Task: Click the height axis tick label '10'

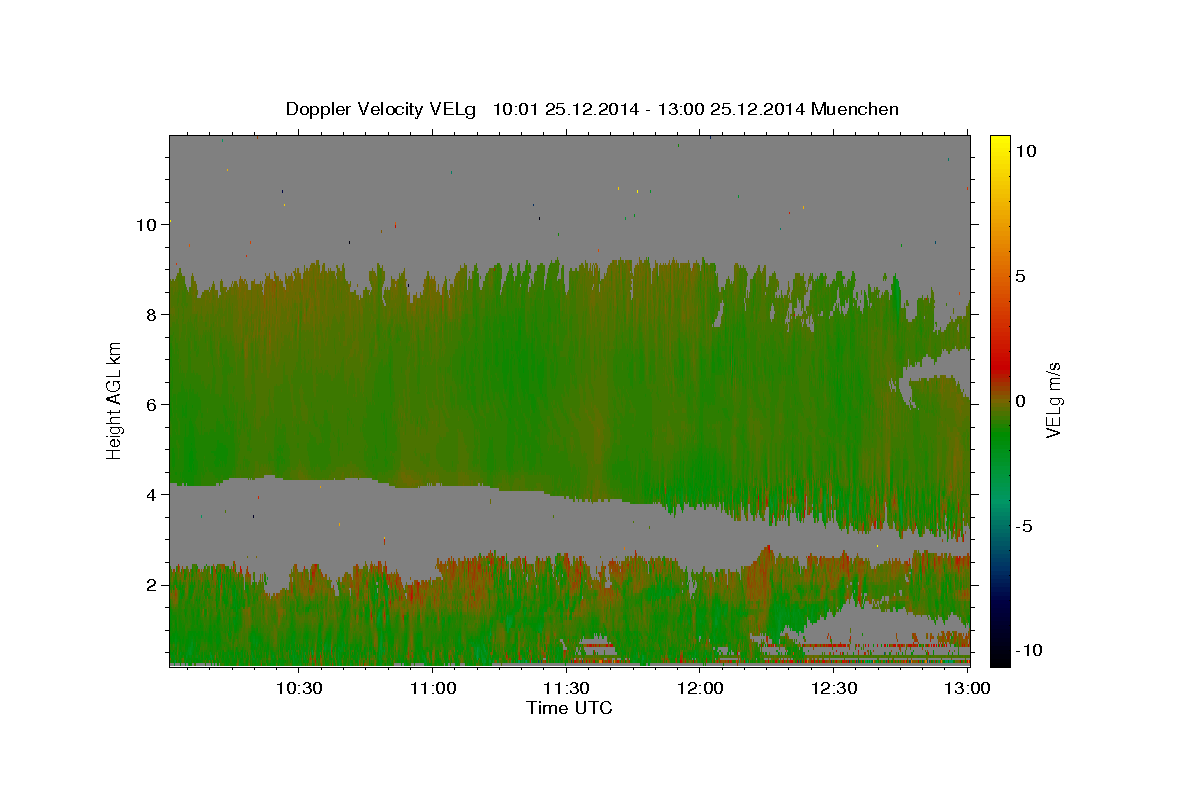Action: [x=146, y=225]
